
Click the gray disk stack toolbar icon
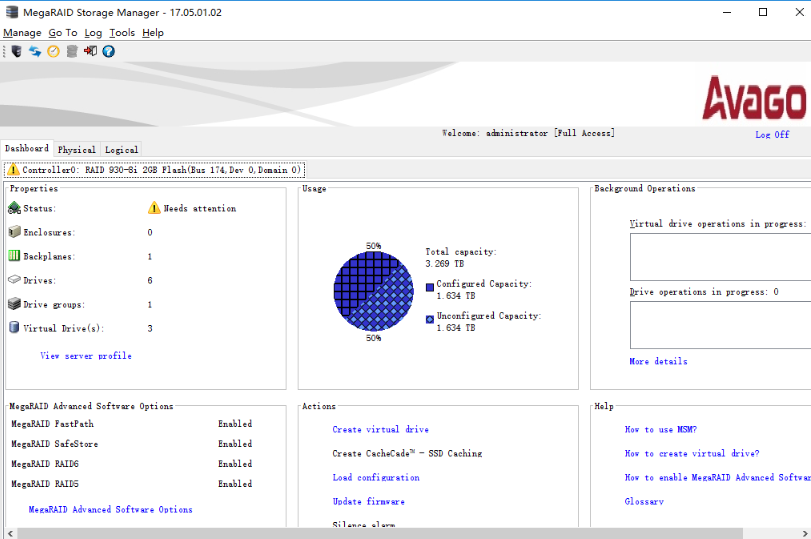72,51
